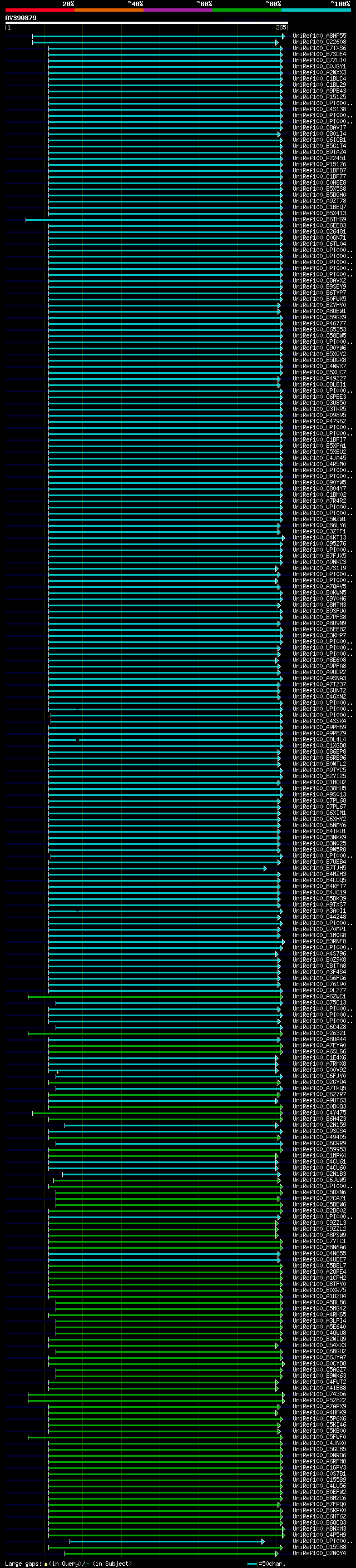The height and width of the screenshot is (1568, 356).
Task: Select entry UniRef100_P15125
Action: (x=319, y=97)
